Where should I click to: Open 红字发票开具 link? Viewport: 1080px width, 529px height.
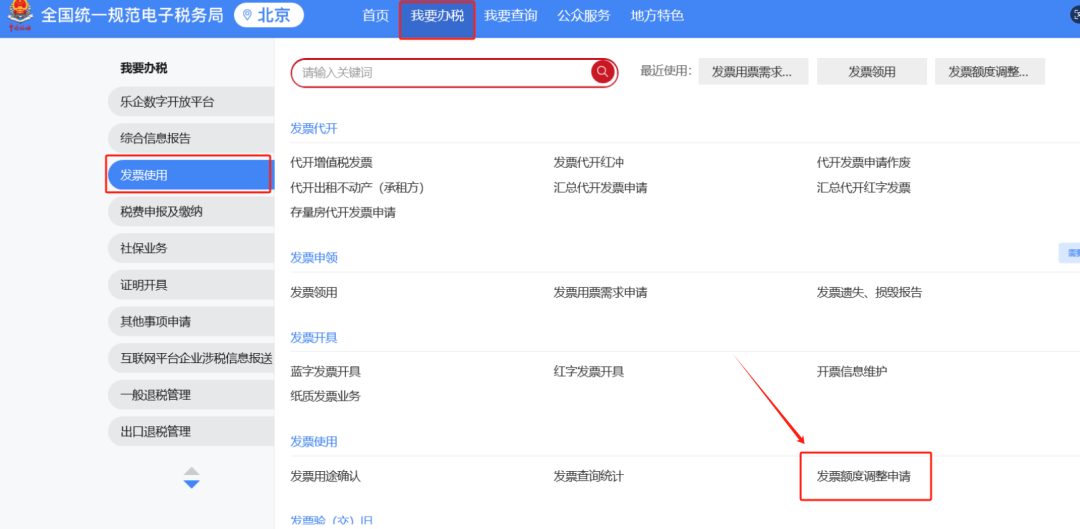(589, 371)
